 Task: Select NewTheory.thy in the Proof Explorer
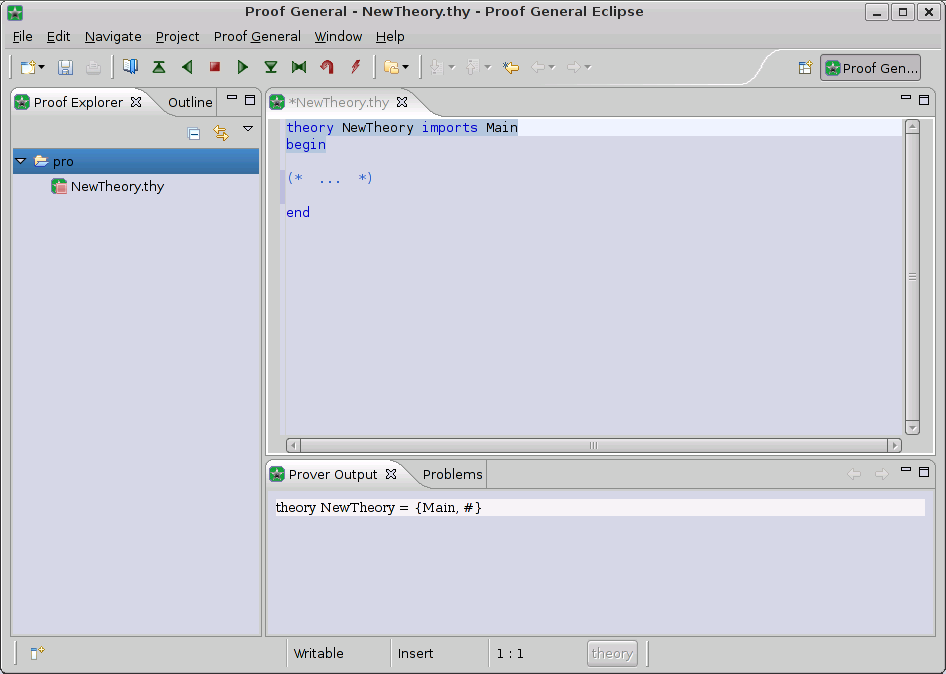point(117,186)
